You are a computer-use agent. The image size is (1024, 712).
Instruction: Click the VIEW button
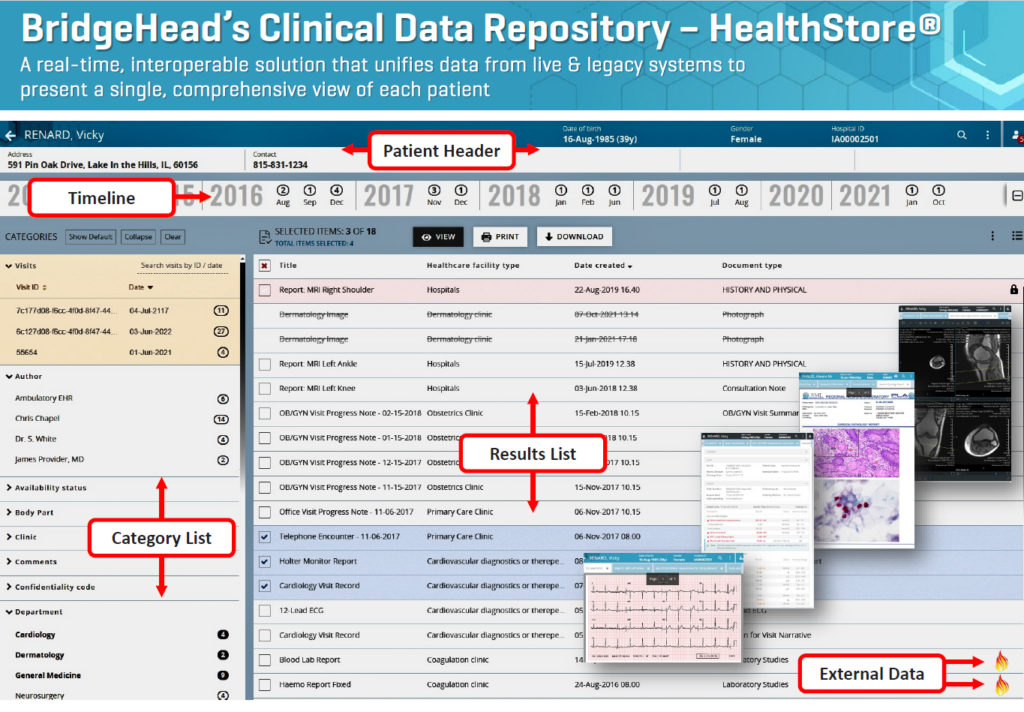click(438, 237)
